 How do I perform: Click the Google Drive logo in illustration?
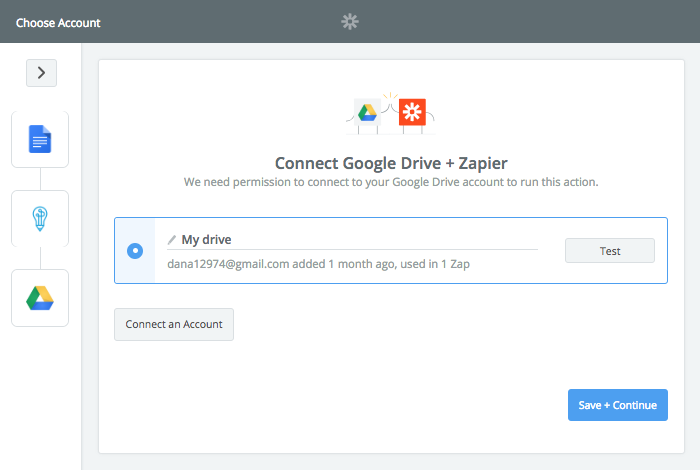[x=367, y=112]
